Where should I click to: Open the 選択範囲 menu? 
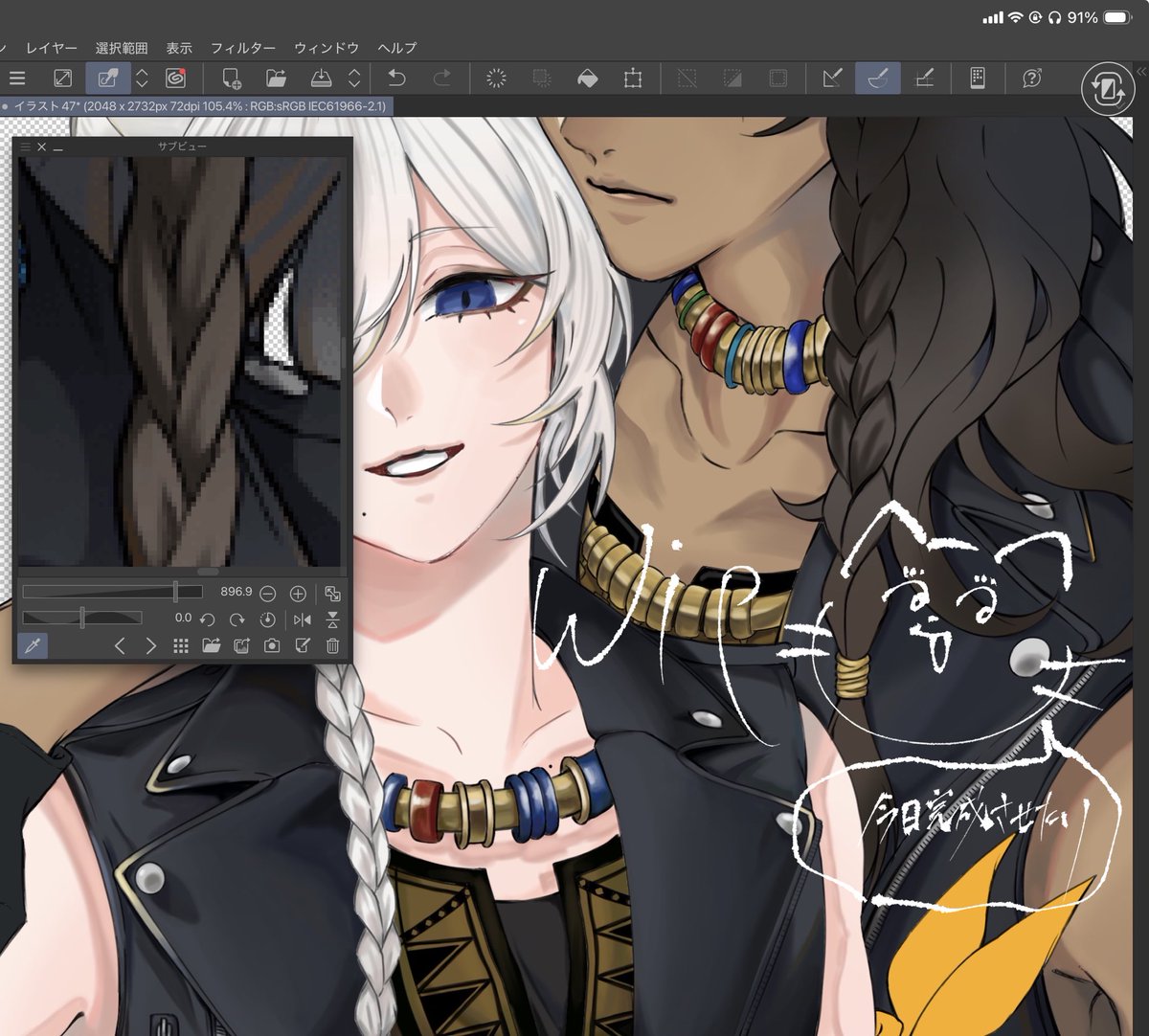click(122, 48)
